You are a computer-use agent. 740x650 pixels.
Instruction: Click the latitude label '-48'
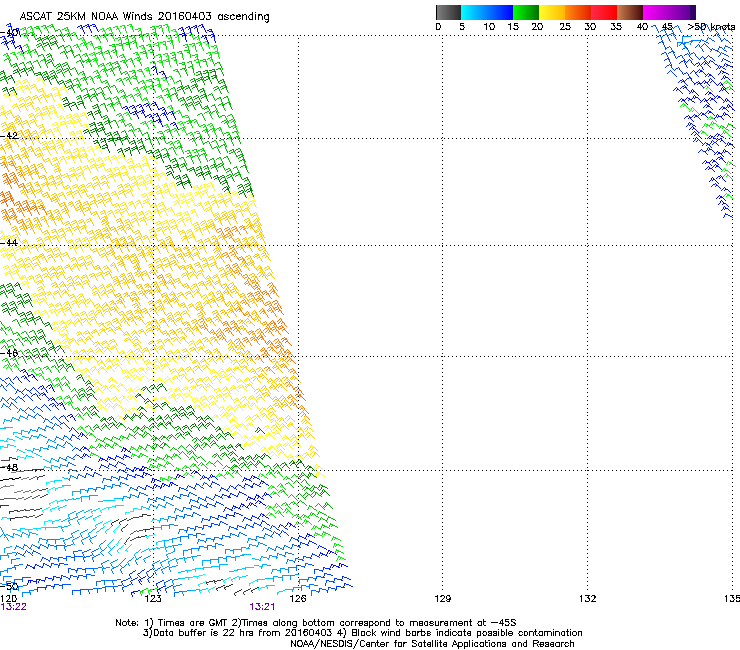[9, 467]
